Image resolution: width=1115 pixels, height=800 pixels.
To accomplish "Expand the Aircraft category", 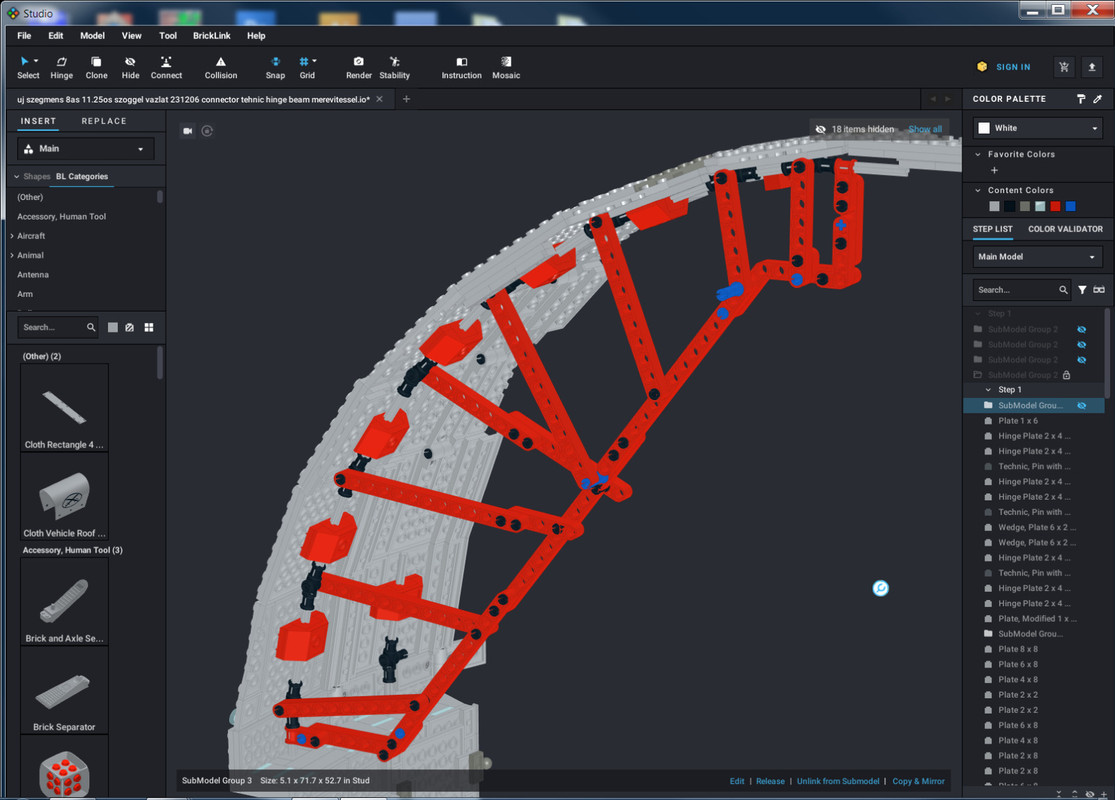I will [12, 235].
